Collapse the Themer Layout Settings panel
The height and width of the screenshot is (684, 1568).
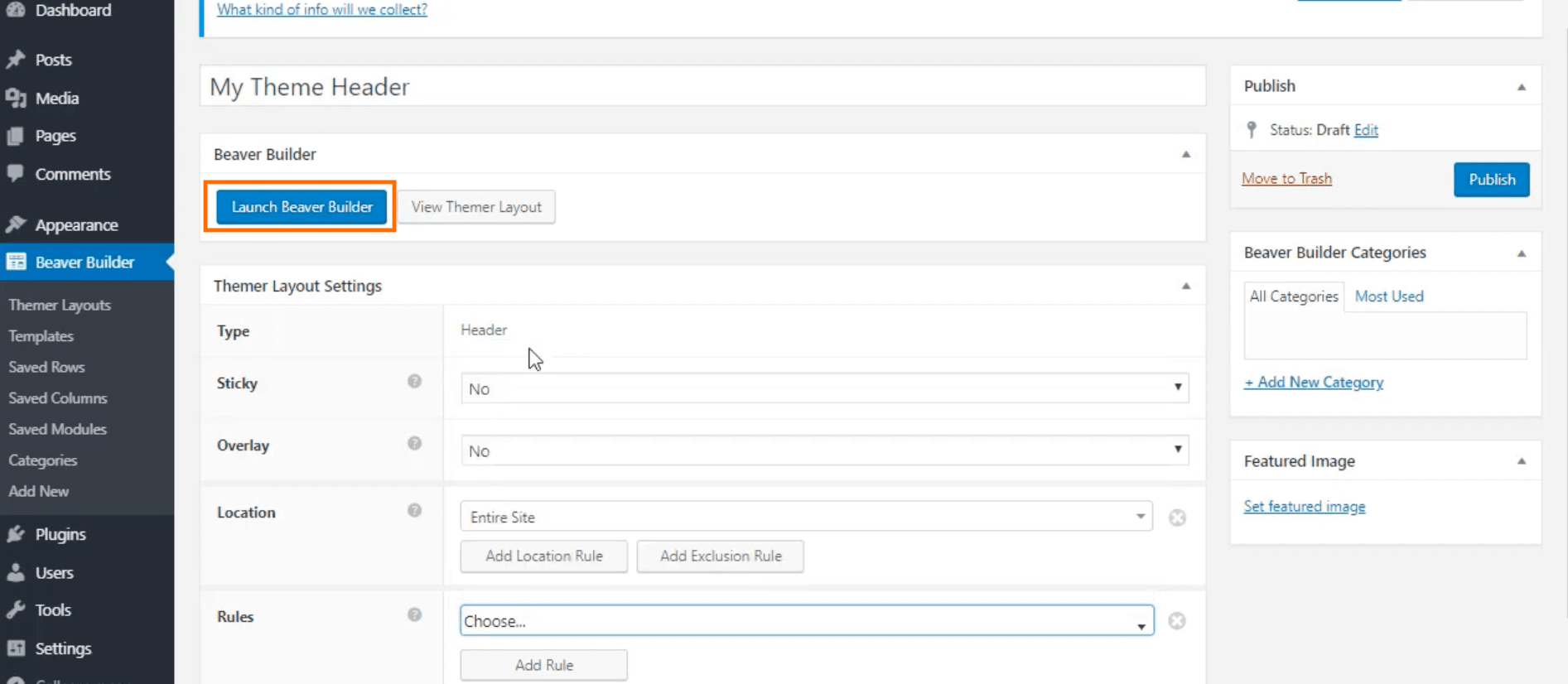click(x=1186, y=286)
